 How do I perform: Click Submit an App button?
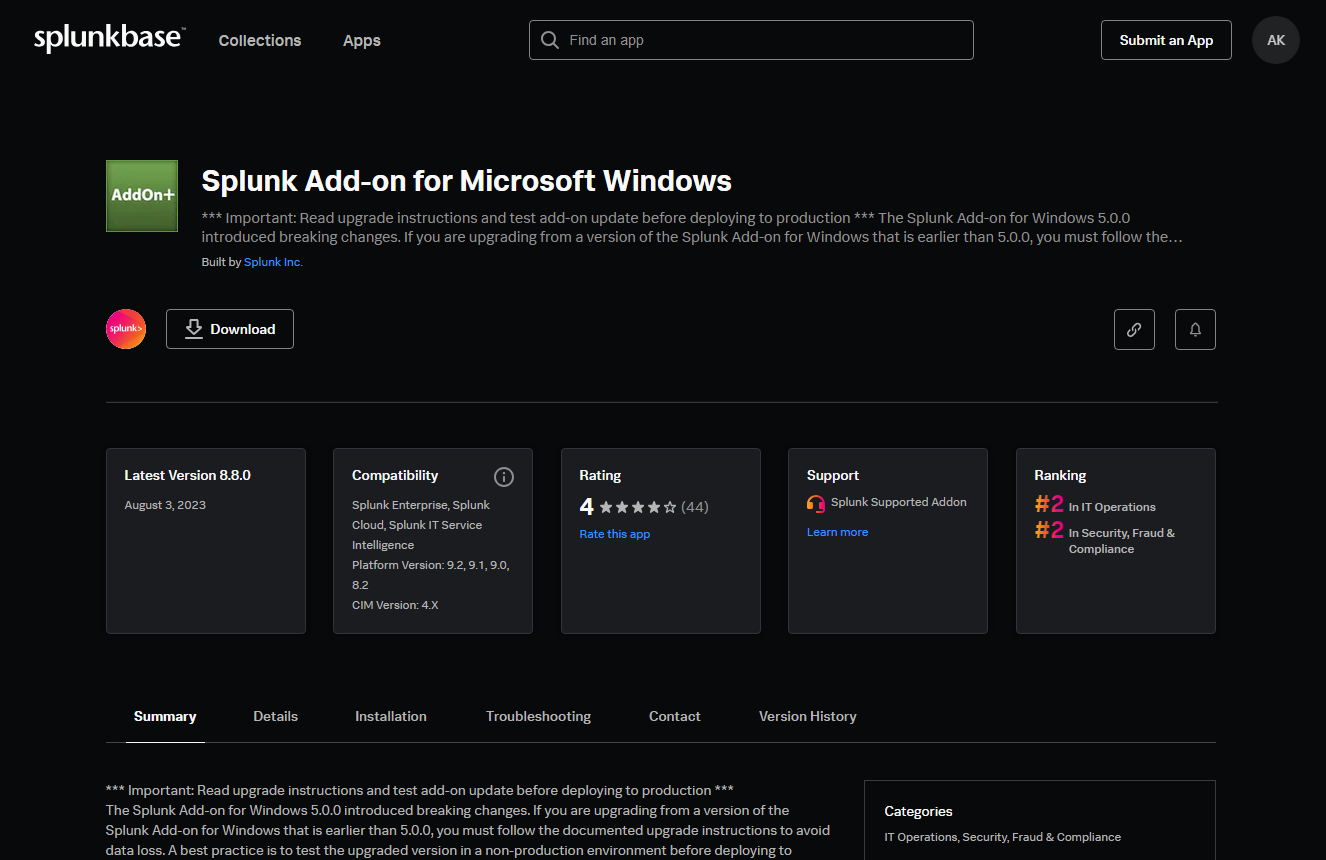tap(1166, 40)
